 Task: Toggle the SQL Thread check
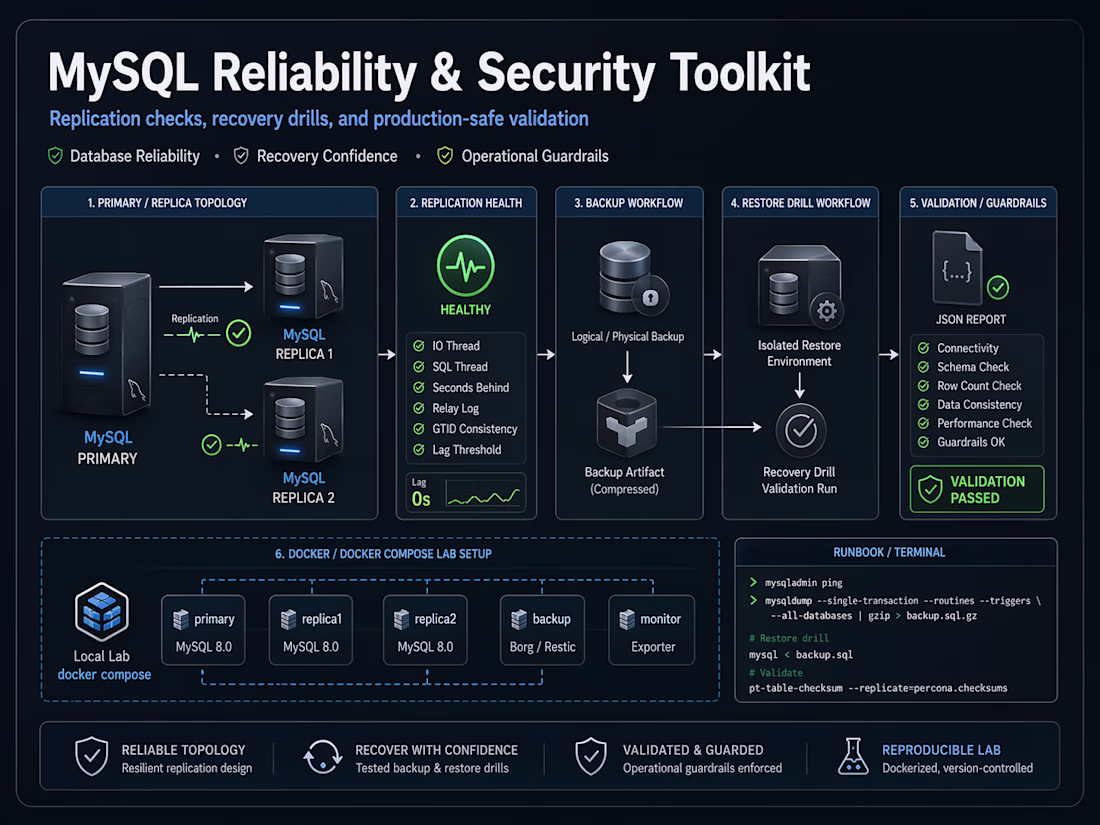click(419, 367)
